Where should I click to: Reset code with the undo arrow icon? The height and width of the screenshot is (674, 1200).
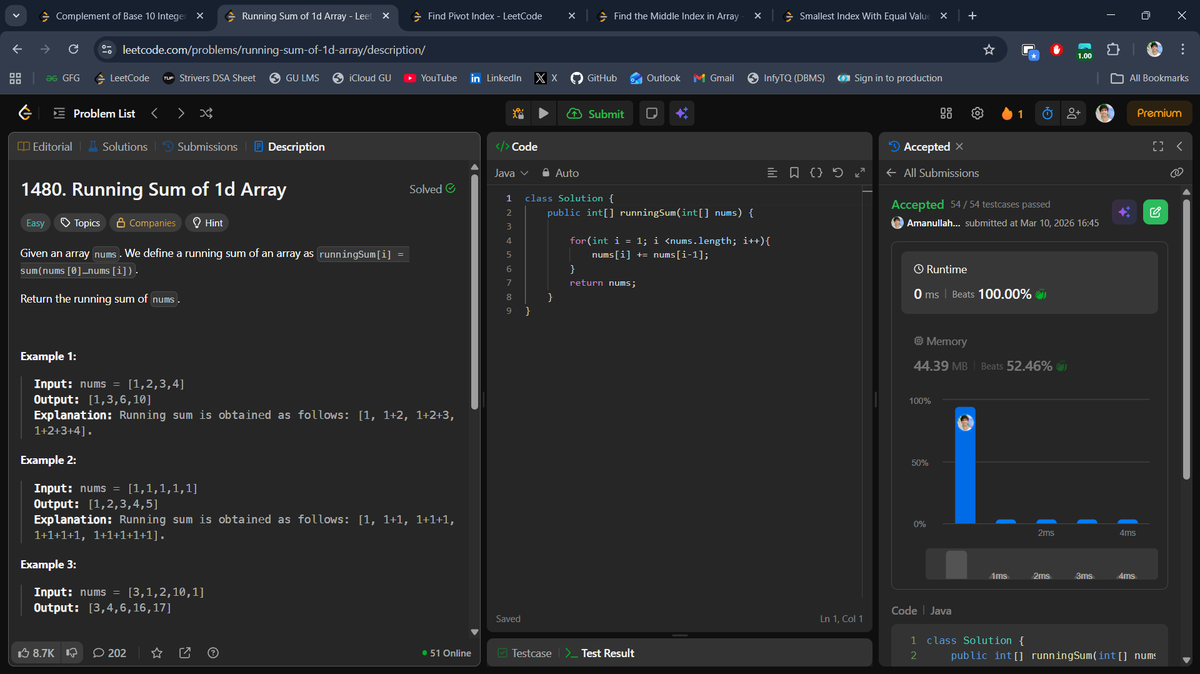coord(837,173)
